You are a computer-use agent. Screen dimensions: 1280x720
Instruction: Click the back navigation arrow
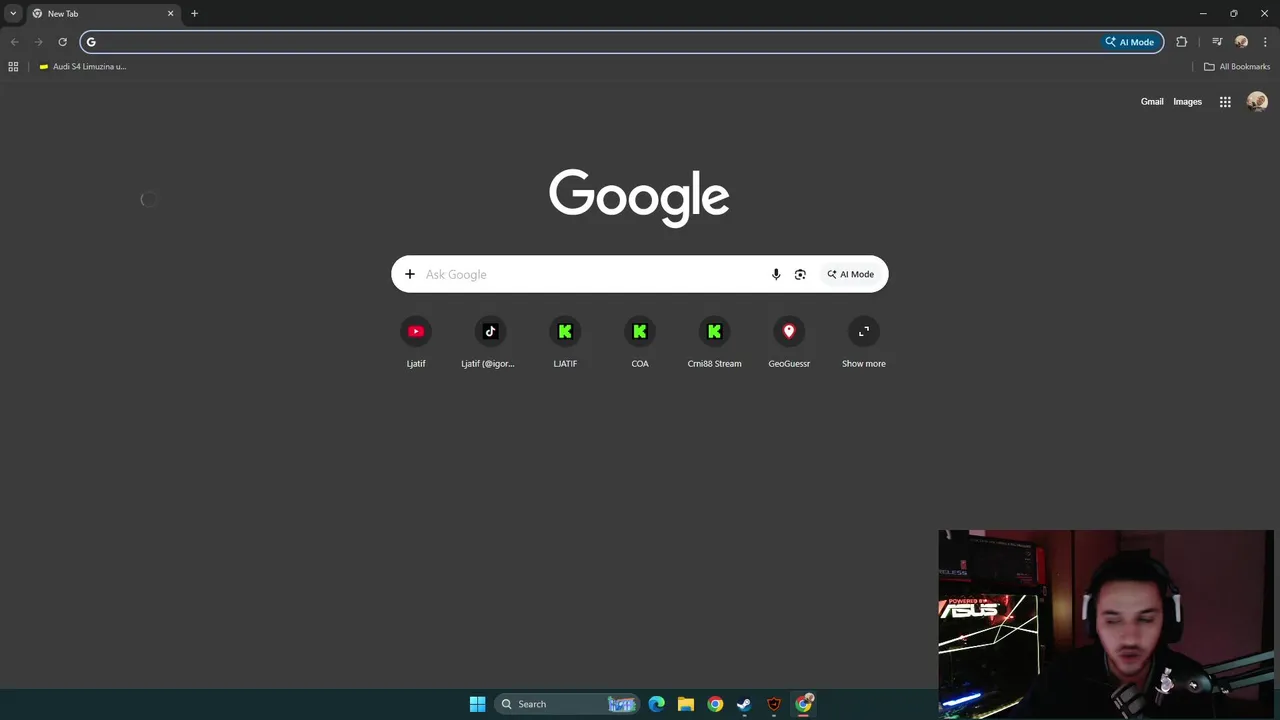(14, 42)
